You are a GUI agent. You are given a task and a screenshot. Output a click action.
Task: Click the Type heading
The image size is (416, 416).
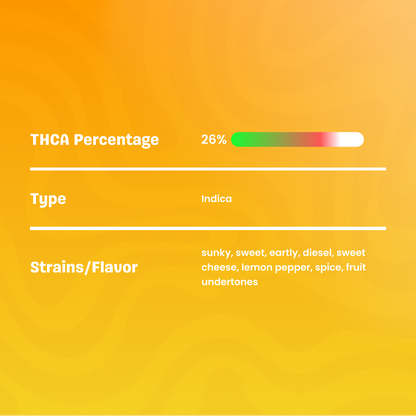48,200
